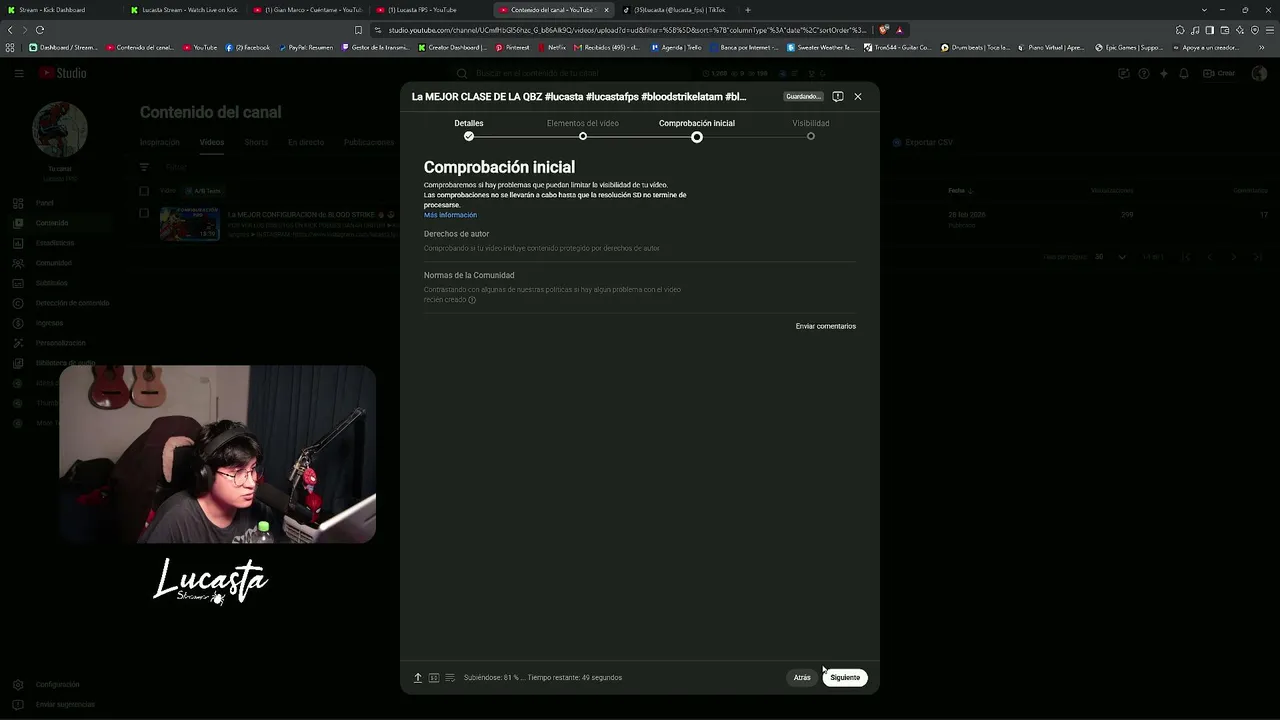Open the Más información link
This screenshot has height=720, width=1280.
pyautogui.click(x=450, y=215)
